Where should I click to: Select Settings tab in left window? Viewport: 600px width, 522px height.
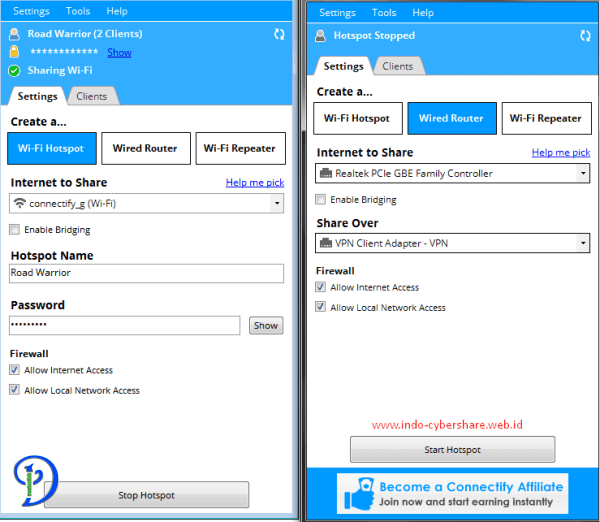pyautogui.click(x=38, y=96)
